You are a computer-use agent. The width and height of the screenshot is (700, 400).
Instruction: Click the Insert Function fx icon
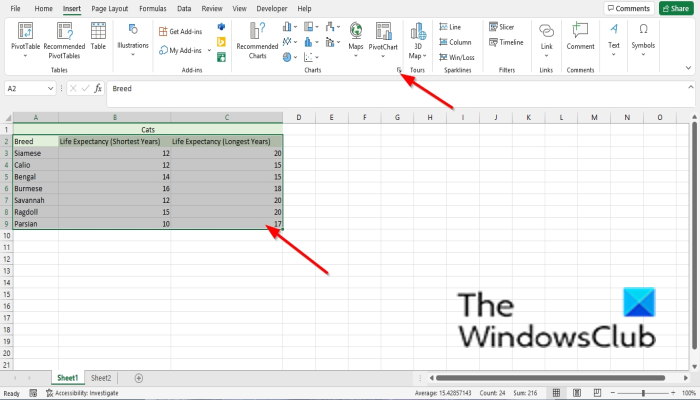tap(98, 88)
